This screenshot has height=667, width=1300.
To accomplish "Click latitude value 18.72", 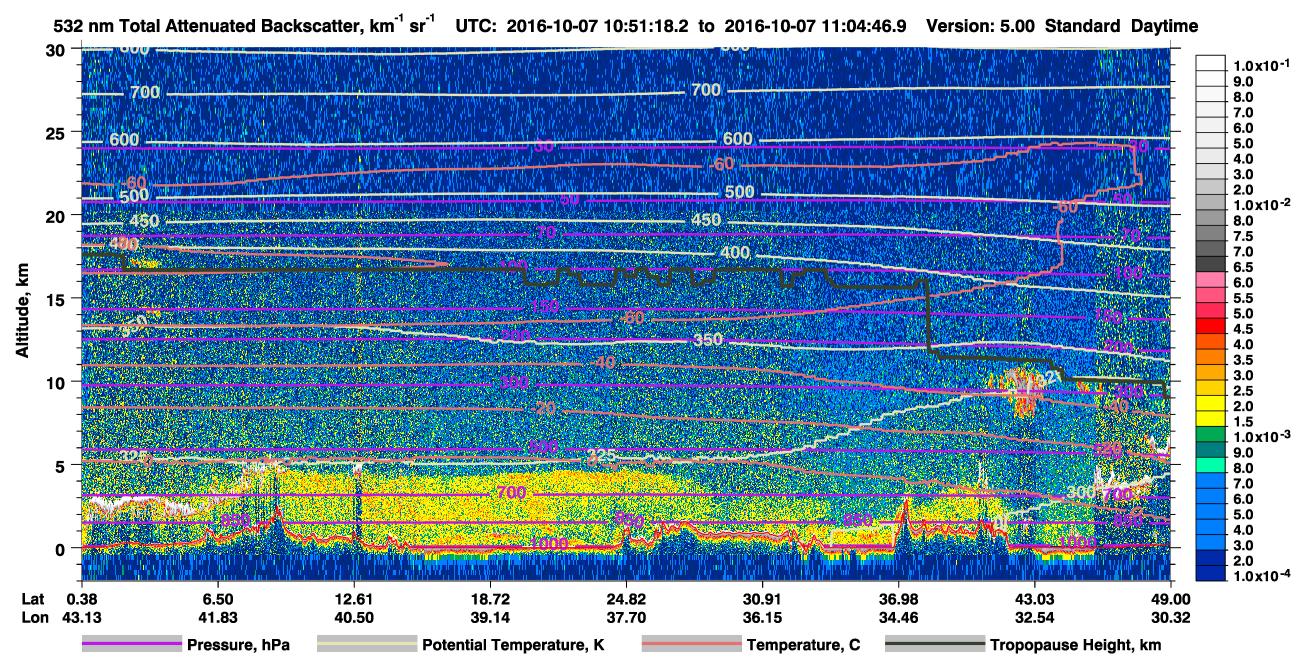I will [490, 600].
